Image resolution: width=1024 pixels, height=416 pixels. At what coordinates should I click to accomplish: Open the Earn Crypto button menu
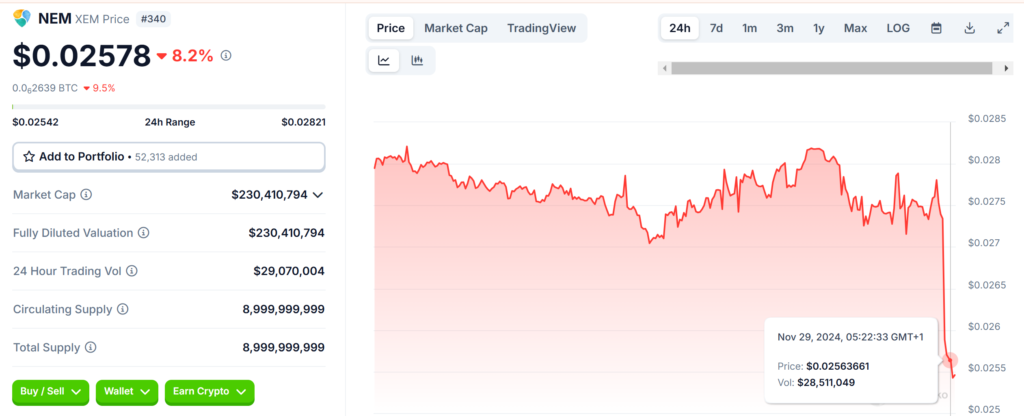click(209, 391)
